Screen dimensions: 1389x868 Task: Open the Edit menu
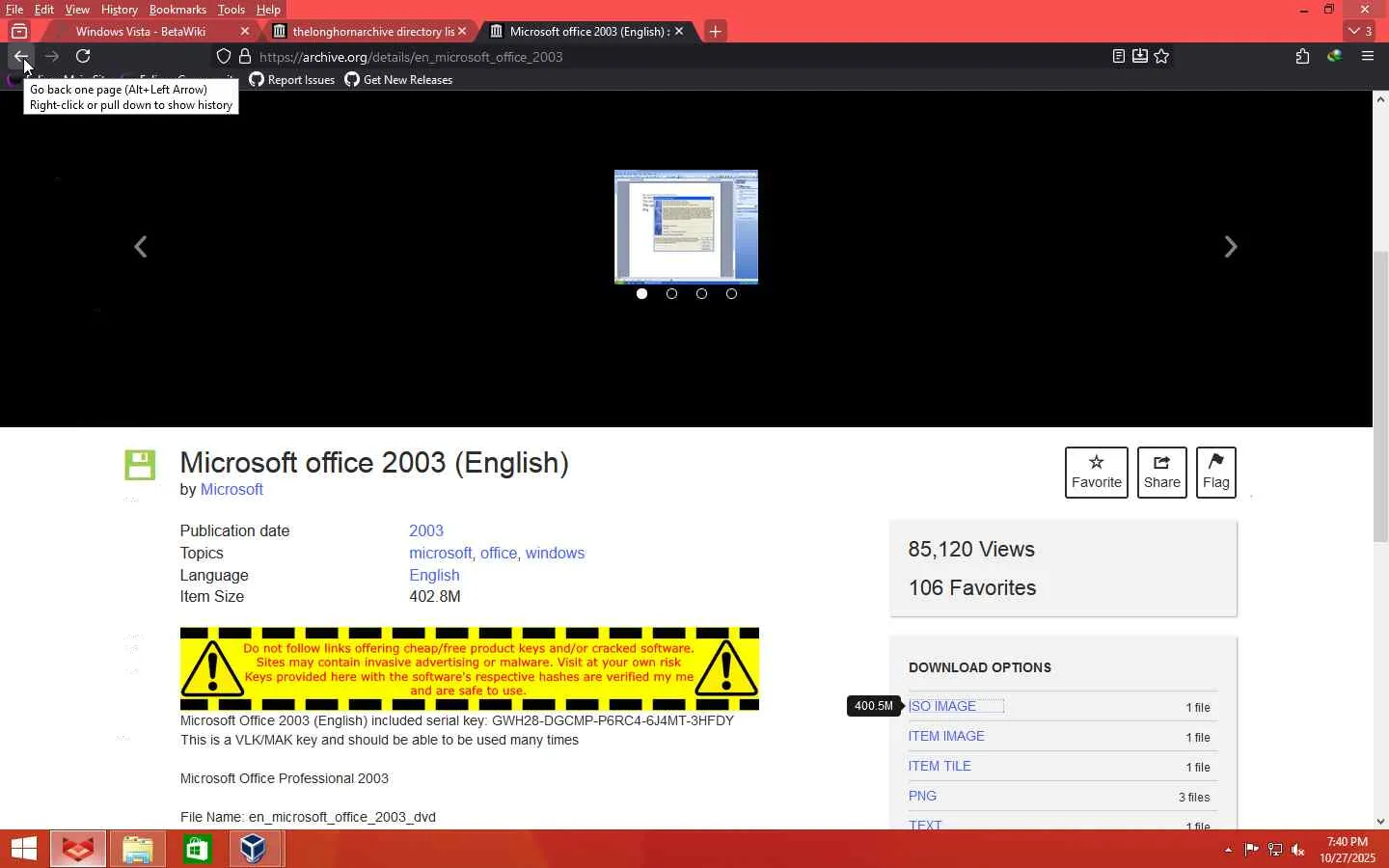44,10
